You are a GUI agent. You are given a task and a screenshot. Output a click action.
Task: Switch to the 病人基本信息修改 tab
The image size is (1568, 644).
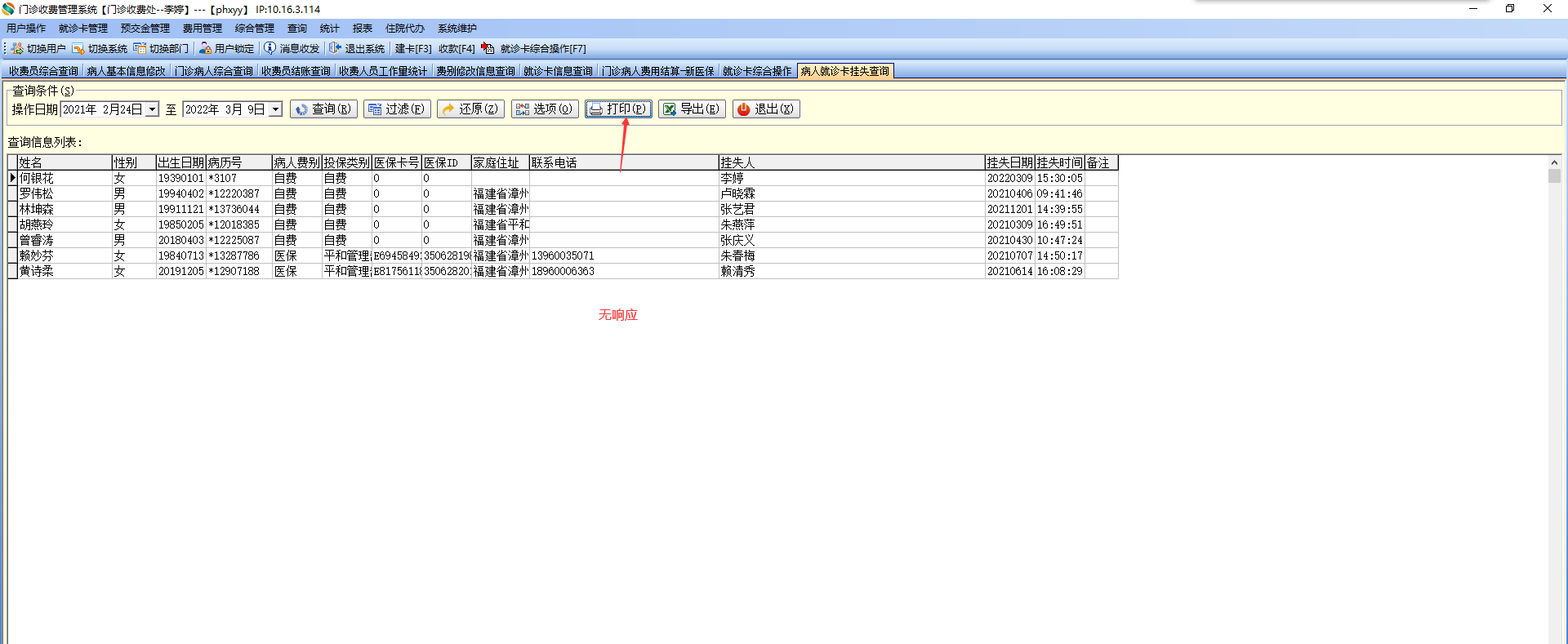click(x=127, y=71)
